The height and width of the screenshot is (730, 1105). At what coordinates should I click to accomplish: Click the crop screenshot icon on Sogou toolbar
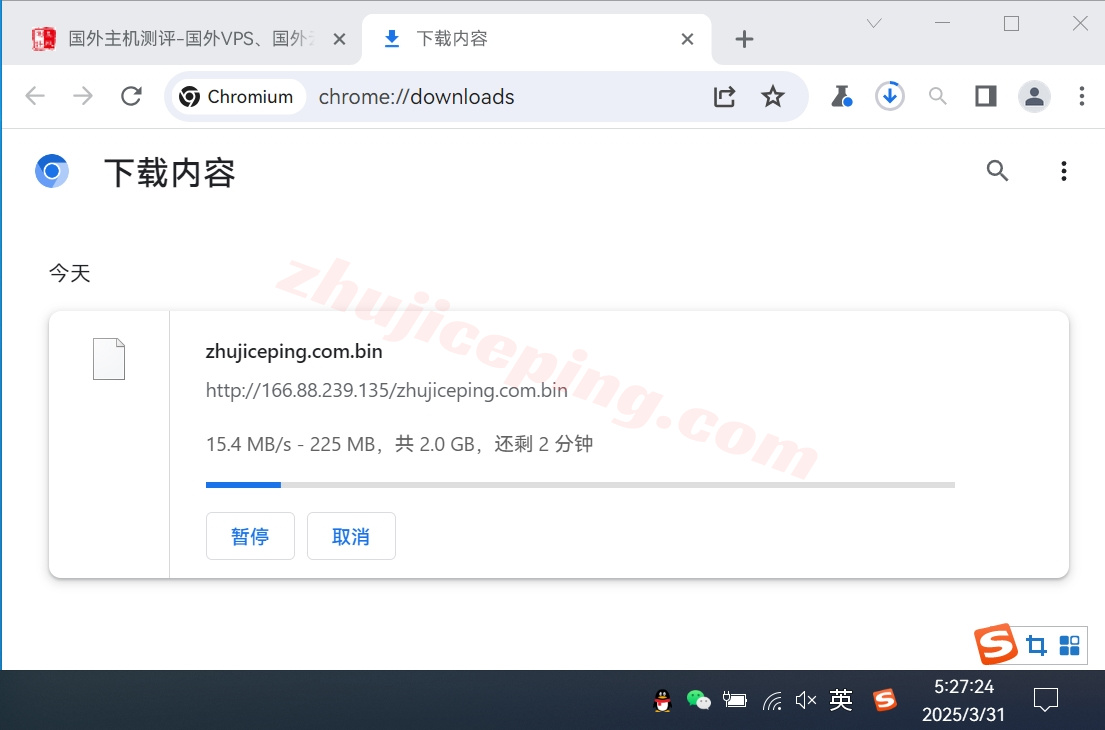[x=1036, y=645]
